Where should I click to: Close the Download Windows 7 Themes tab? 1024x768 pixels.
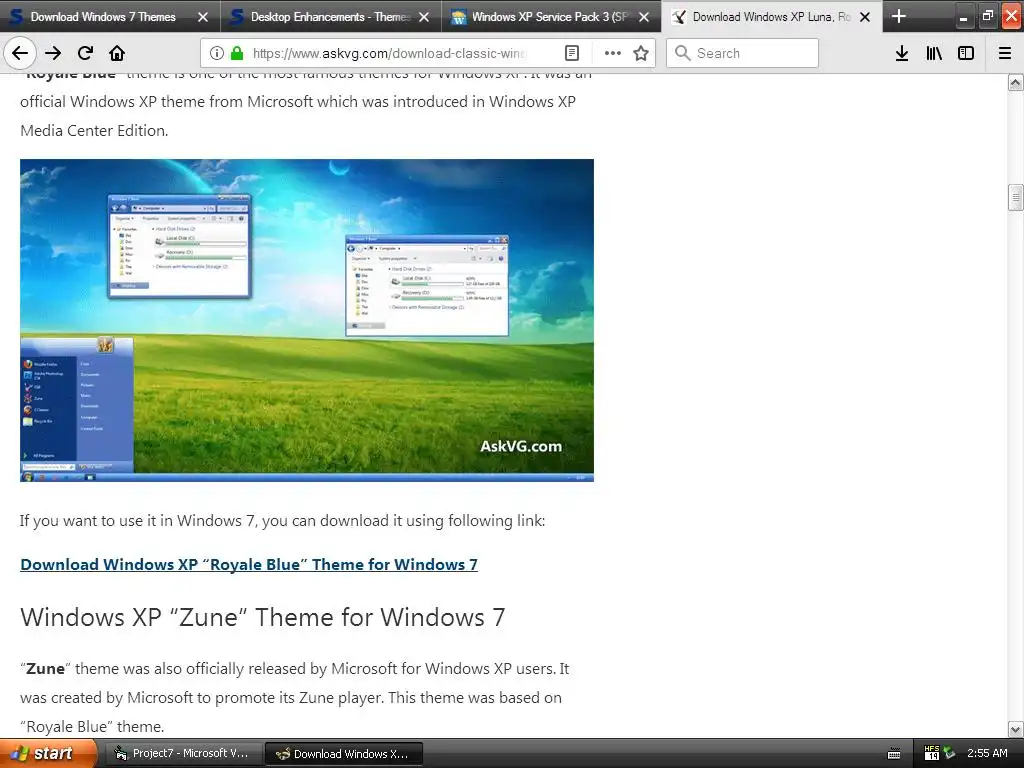[x=203, y=17]
